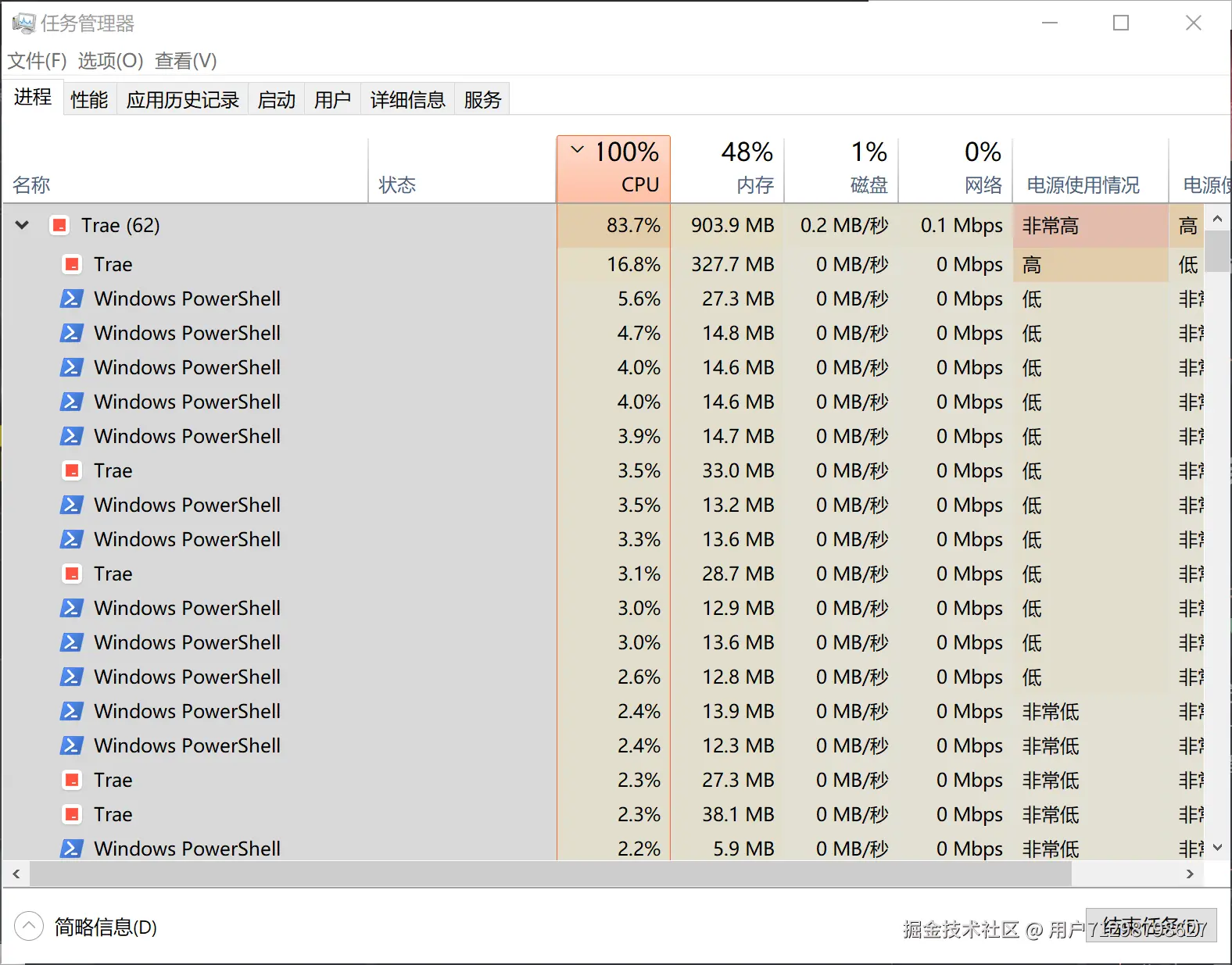1232x965 pixels.
Task: Click the Trae (62) group app icon
Action: (x=59, y=226)
